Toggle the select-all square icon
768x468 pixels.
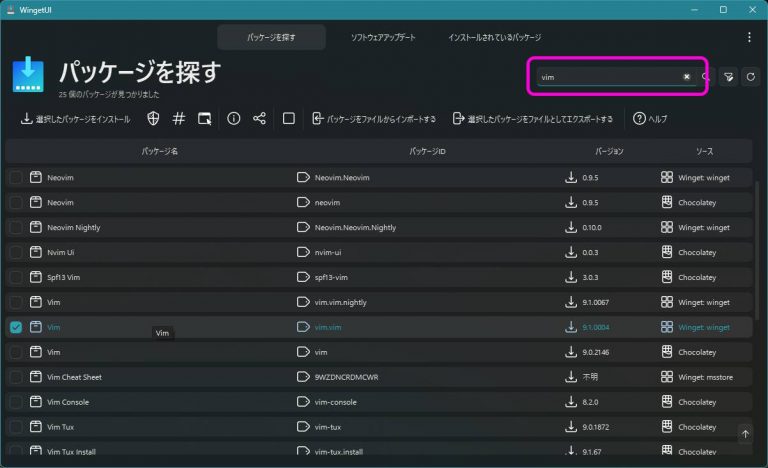coord(288,119)
